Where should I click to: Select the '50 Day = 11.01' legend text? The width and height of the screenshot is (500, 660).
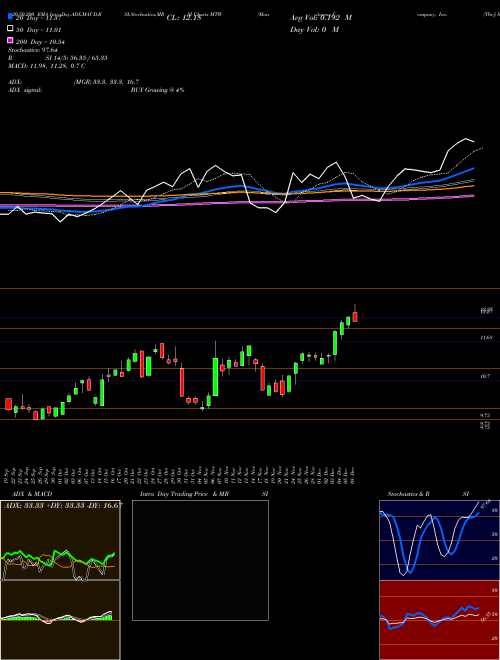pos(39,30)
